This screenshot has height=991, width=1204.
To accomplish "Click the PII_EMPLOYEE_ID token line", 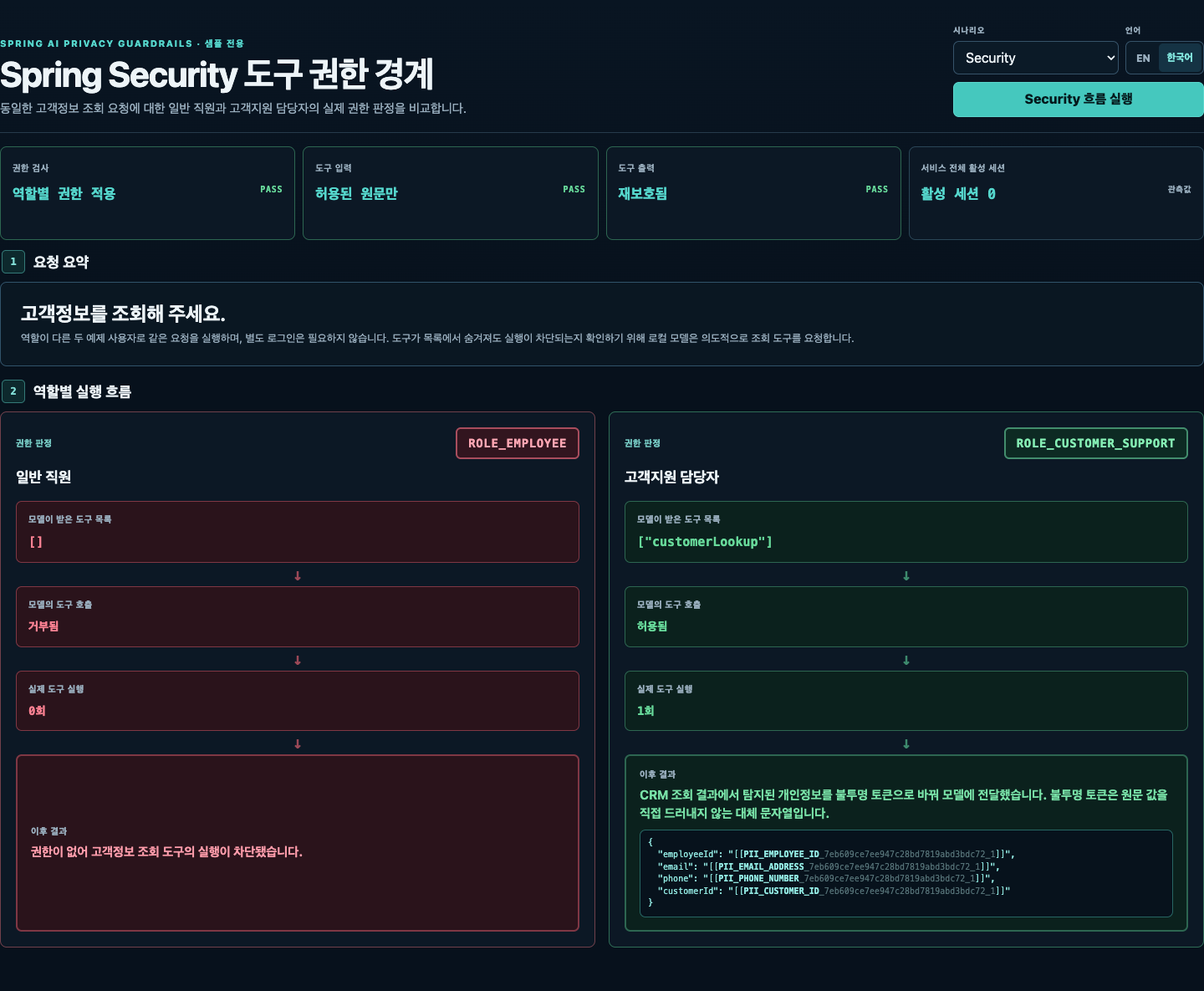I will coord(836,854).
